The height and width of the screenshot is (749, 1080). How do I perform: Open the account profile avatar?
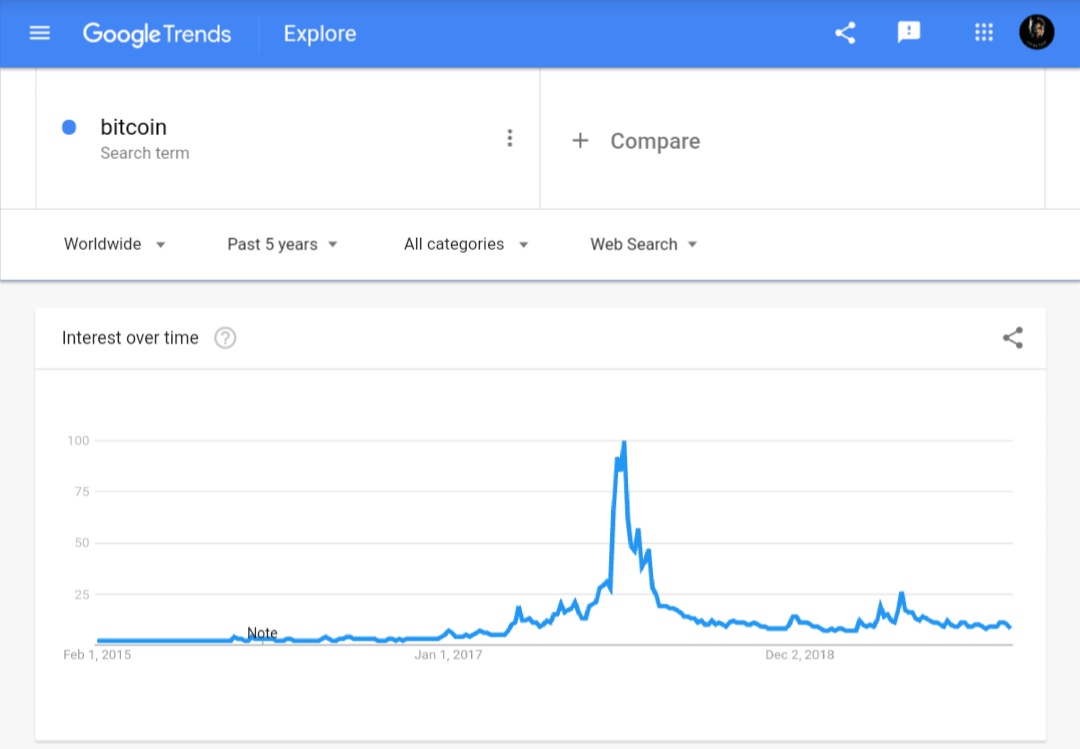(x=1036, y=32)
